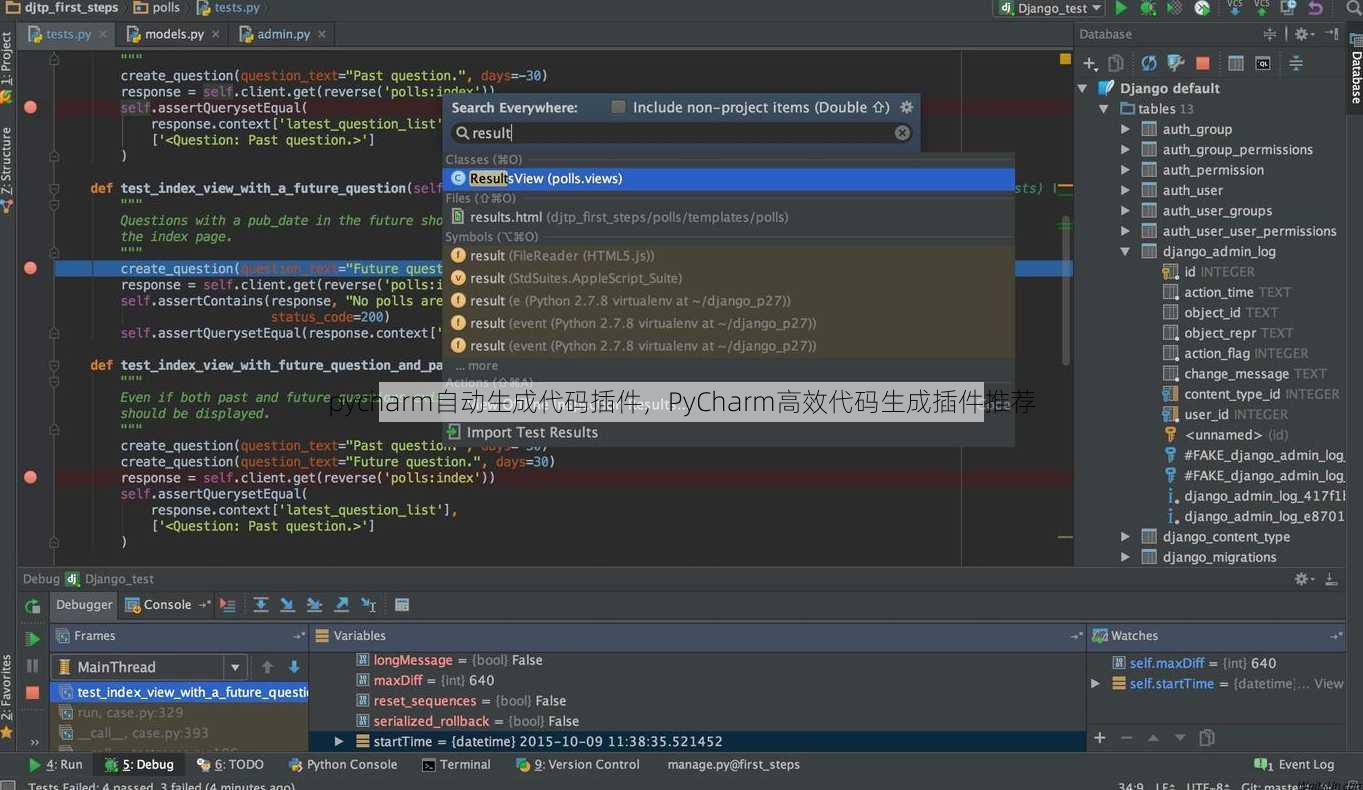Open data source properties wrench icon
The image size is (1363, 790).
click(x=1176, y=63)
